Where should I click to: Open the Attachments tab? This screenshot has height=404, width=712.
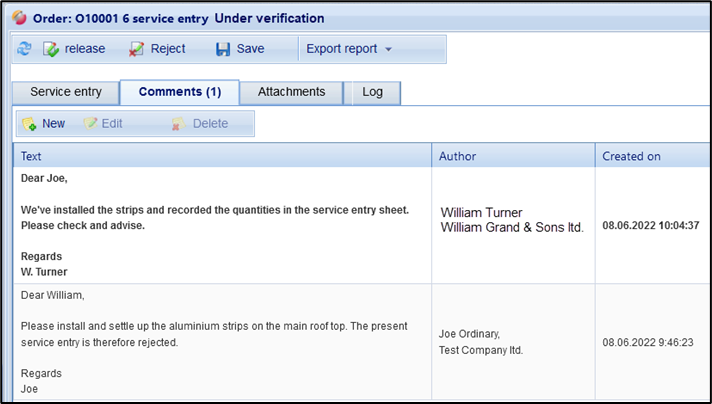(291, 92)
